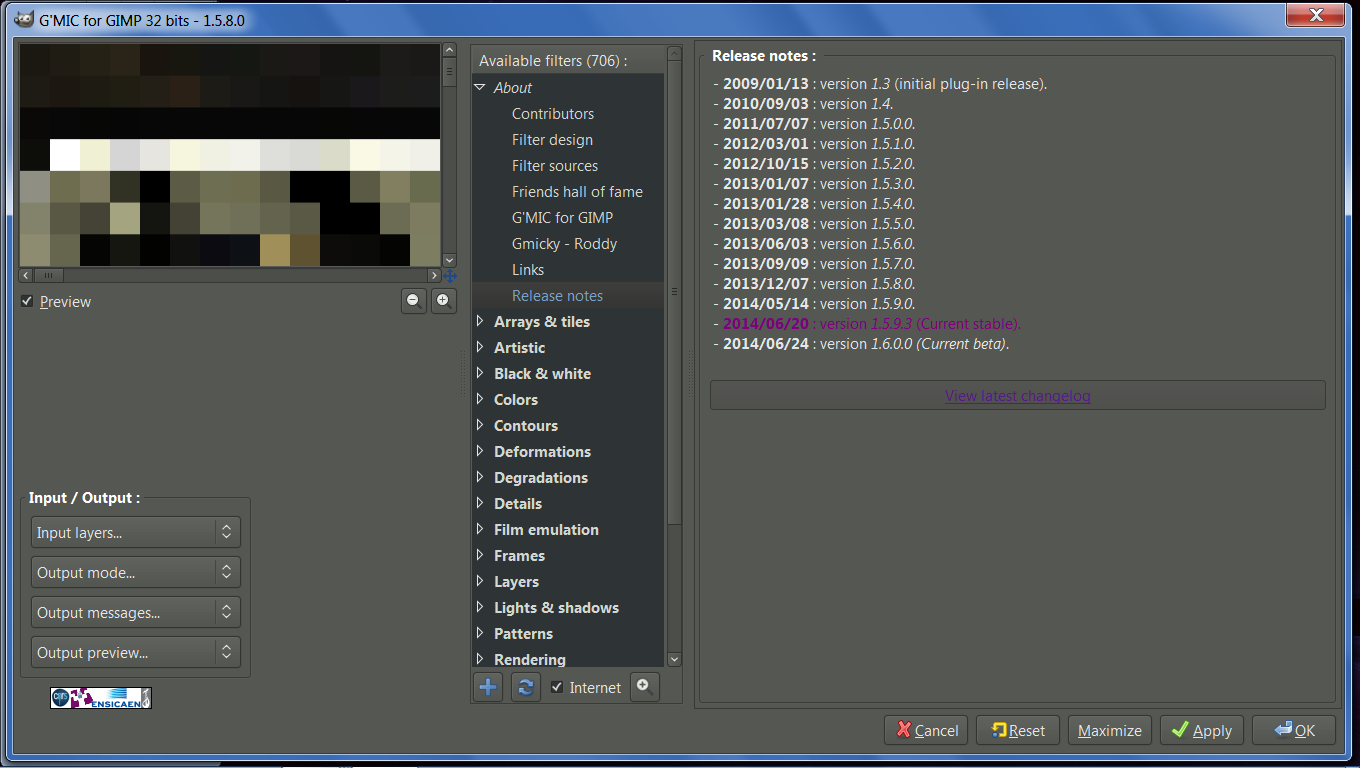The image size is (1360, 768).
Task: Expand the Rendering category
Action: point(481,659)
